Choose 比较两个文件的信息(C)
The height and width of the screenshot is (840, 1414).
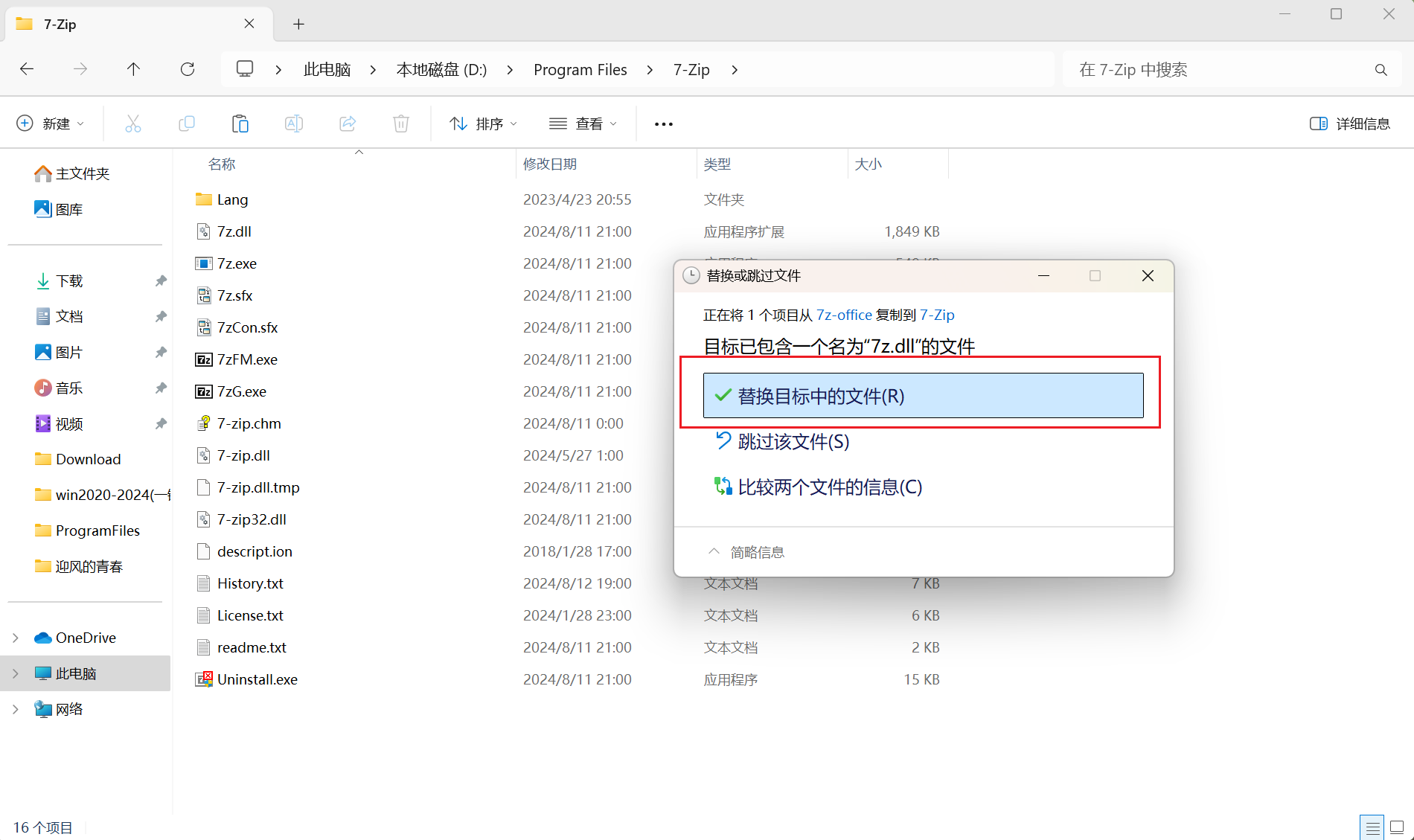pyautogui.click(x=819, y=487)
